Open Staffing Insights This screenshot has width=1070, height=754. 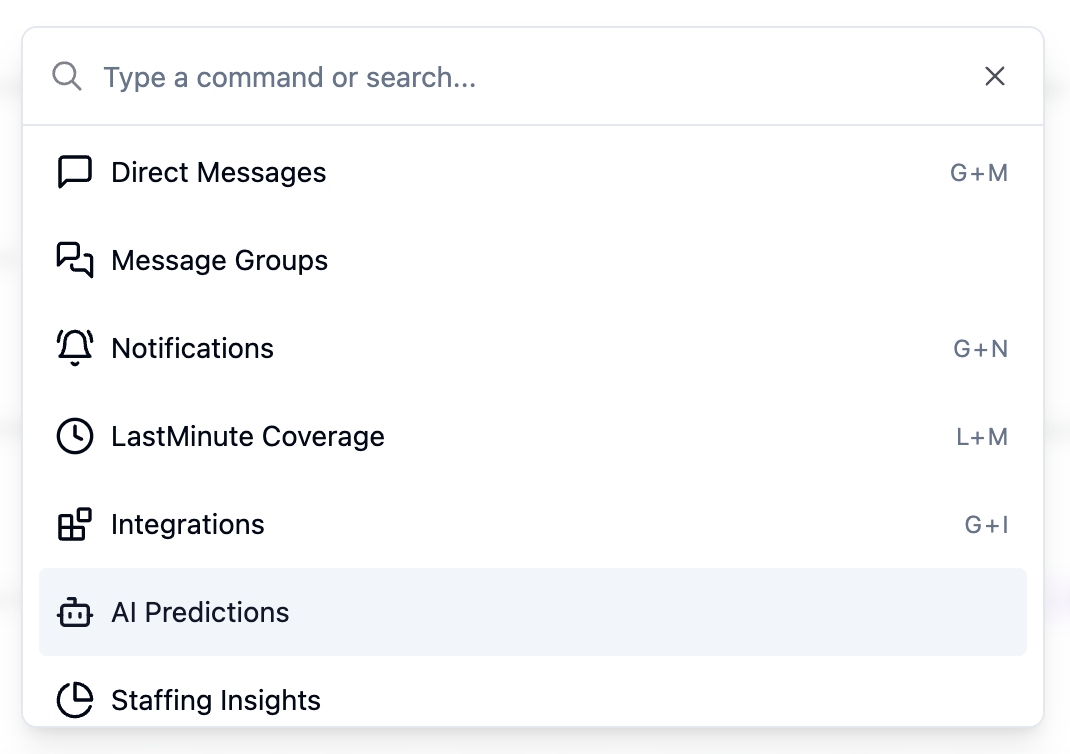(x=533, y=700)
